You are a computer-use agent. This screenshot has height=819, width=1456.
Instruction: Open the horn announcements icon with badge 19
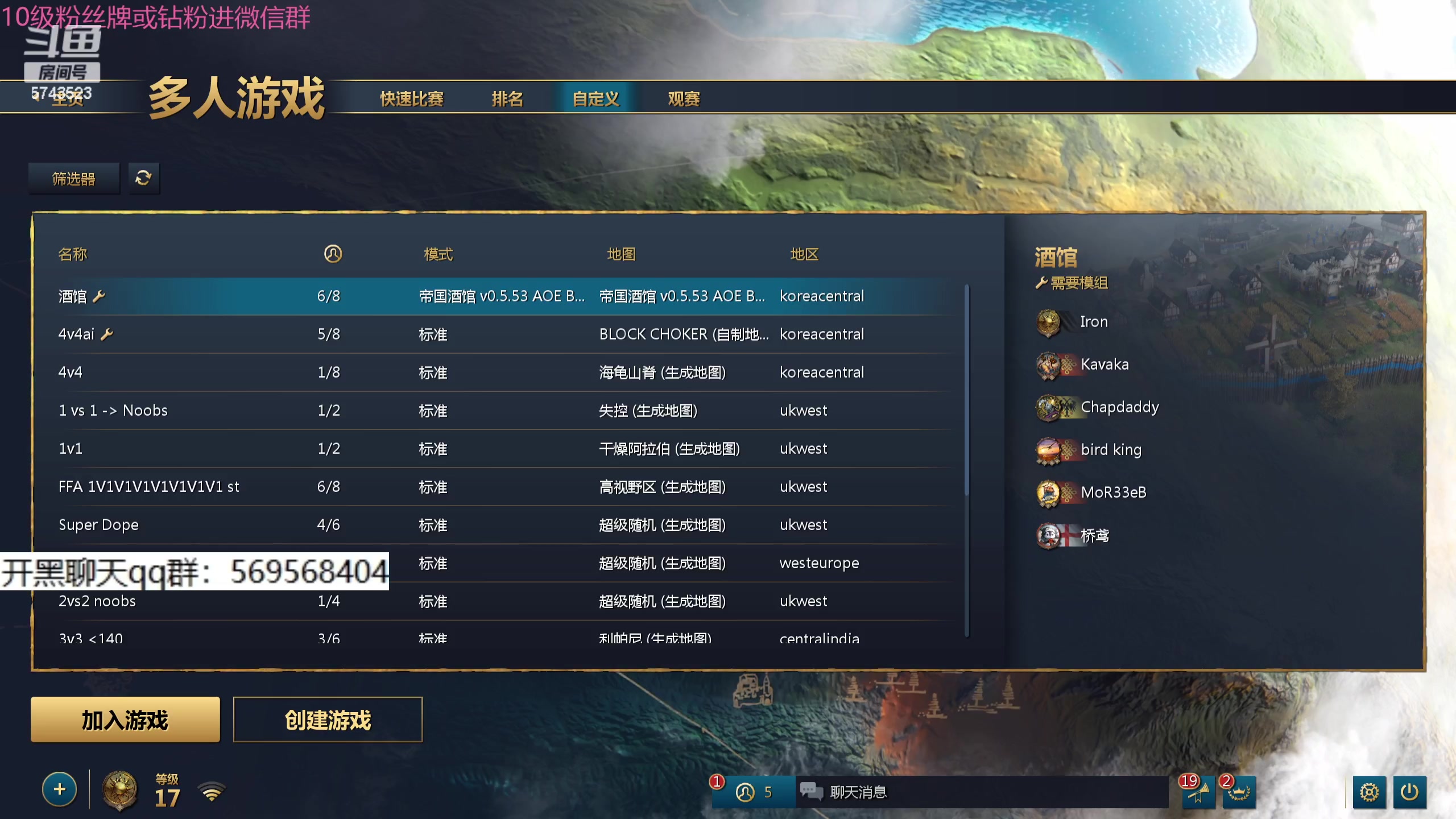coord(1198,792)
